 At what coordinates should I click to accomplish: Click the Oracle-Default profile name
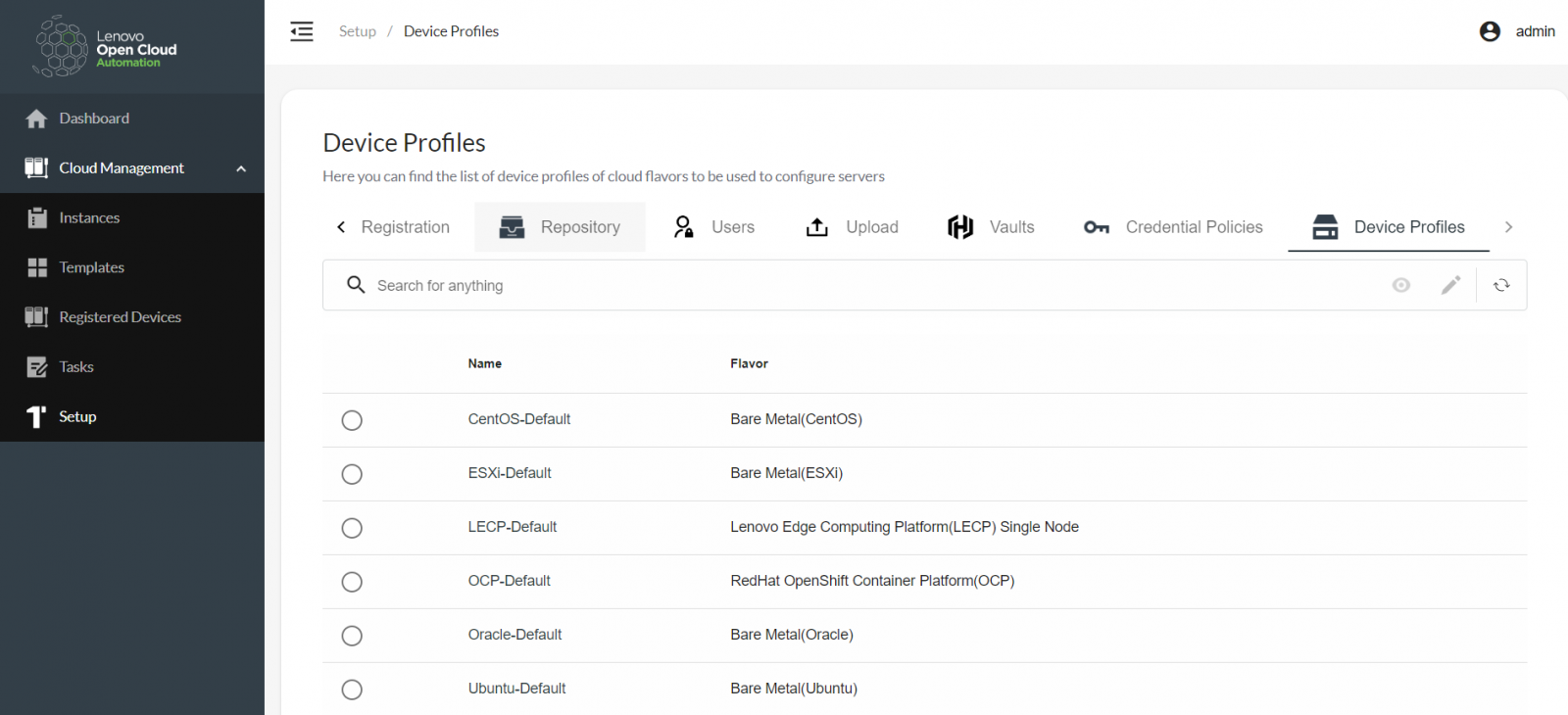pyautogui.click(x=514, y=635)
